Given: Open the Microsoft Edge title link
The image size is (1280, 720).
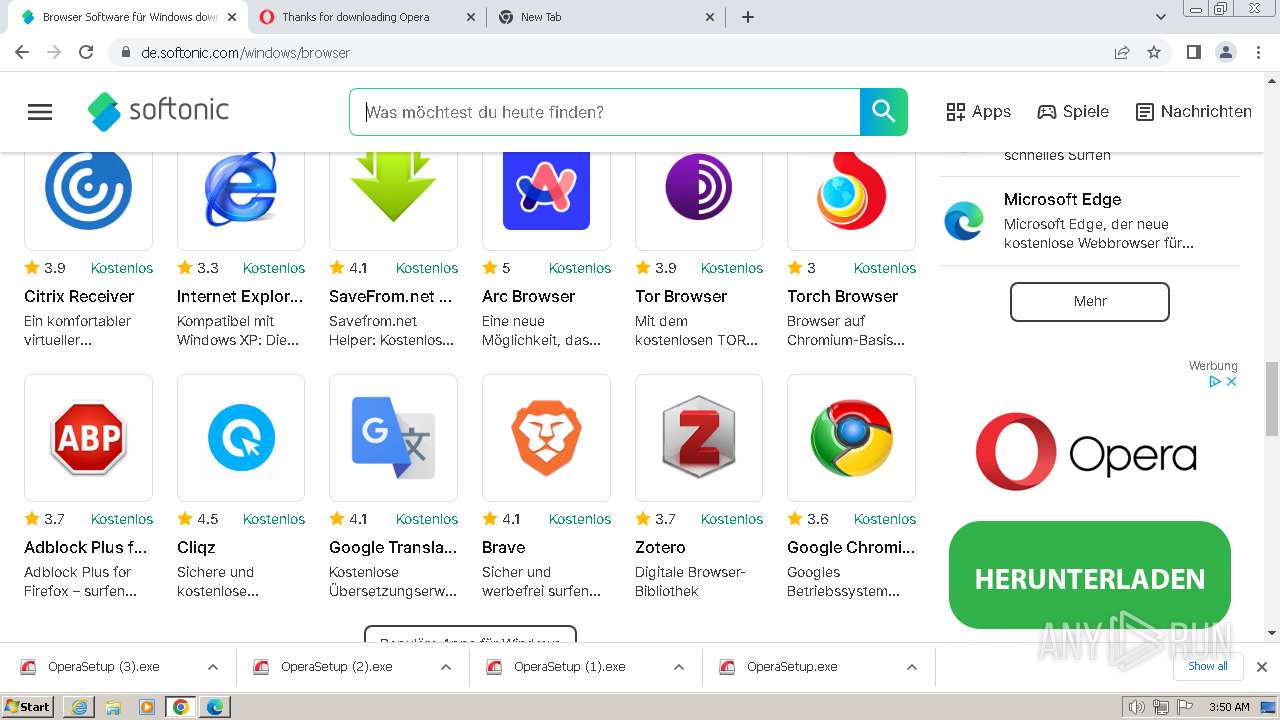Looking at the screenshot, I should click(1063, 199).
